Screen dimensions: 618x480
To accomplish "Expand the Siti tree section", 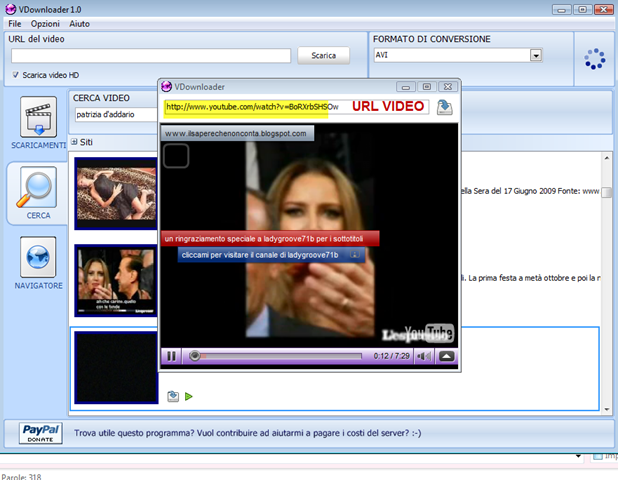I will [x=74, y=142].
